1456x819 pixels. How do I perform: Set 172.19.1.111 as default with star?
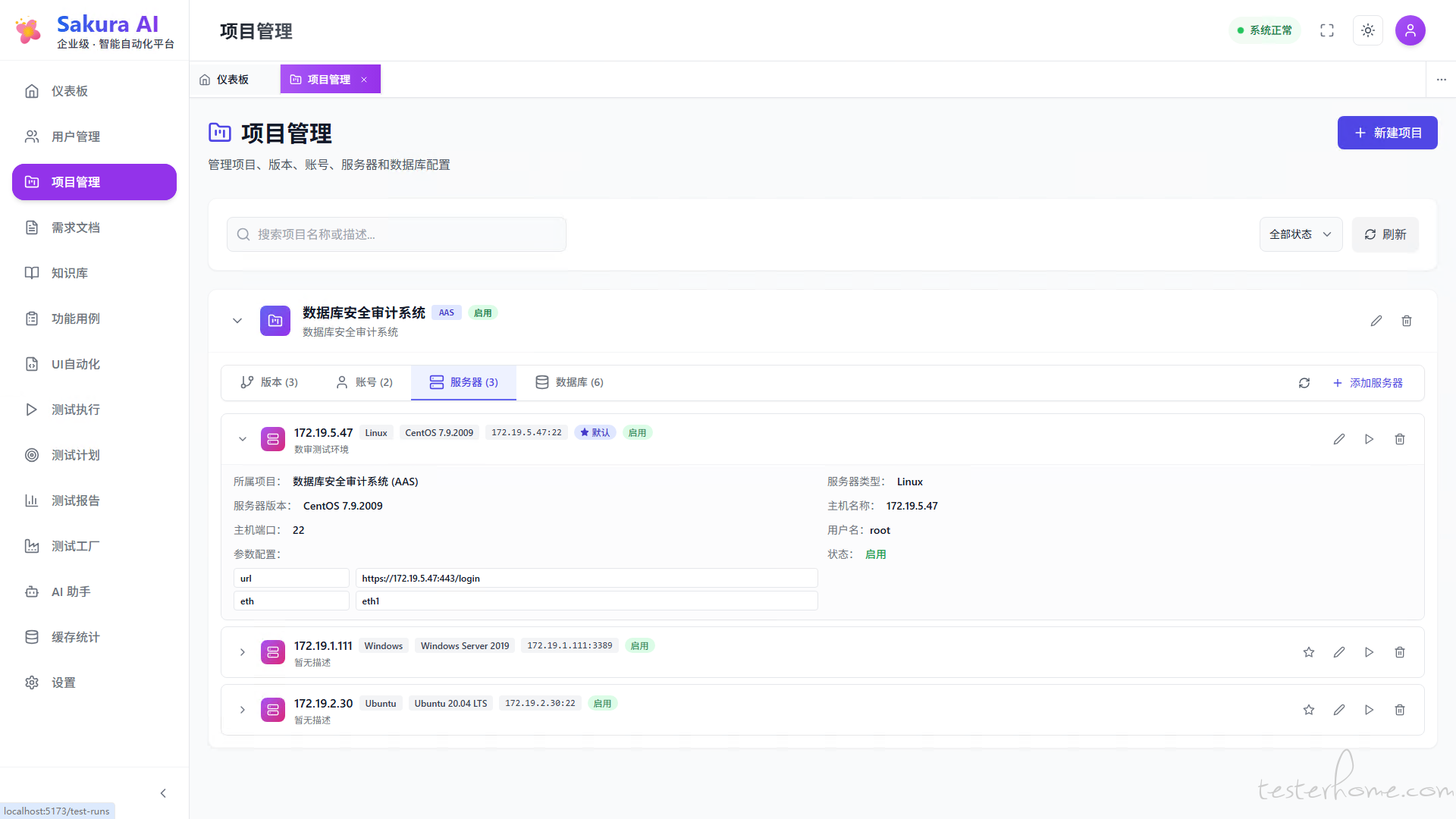point(1309,652)
